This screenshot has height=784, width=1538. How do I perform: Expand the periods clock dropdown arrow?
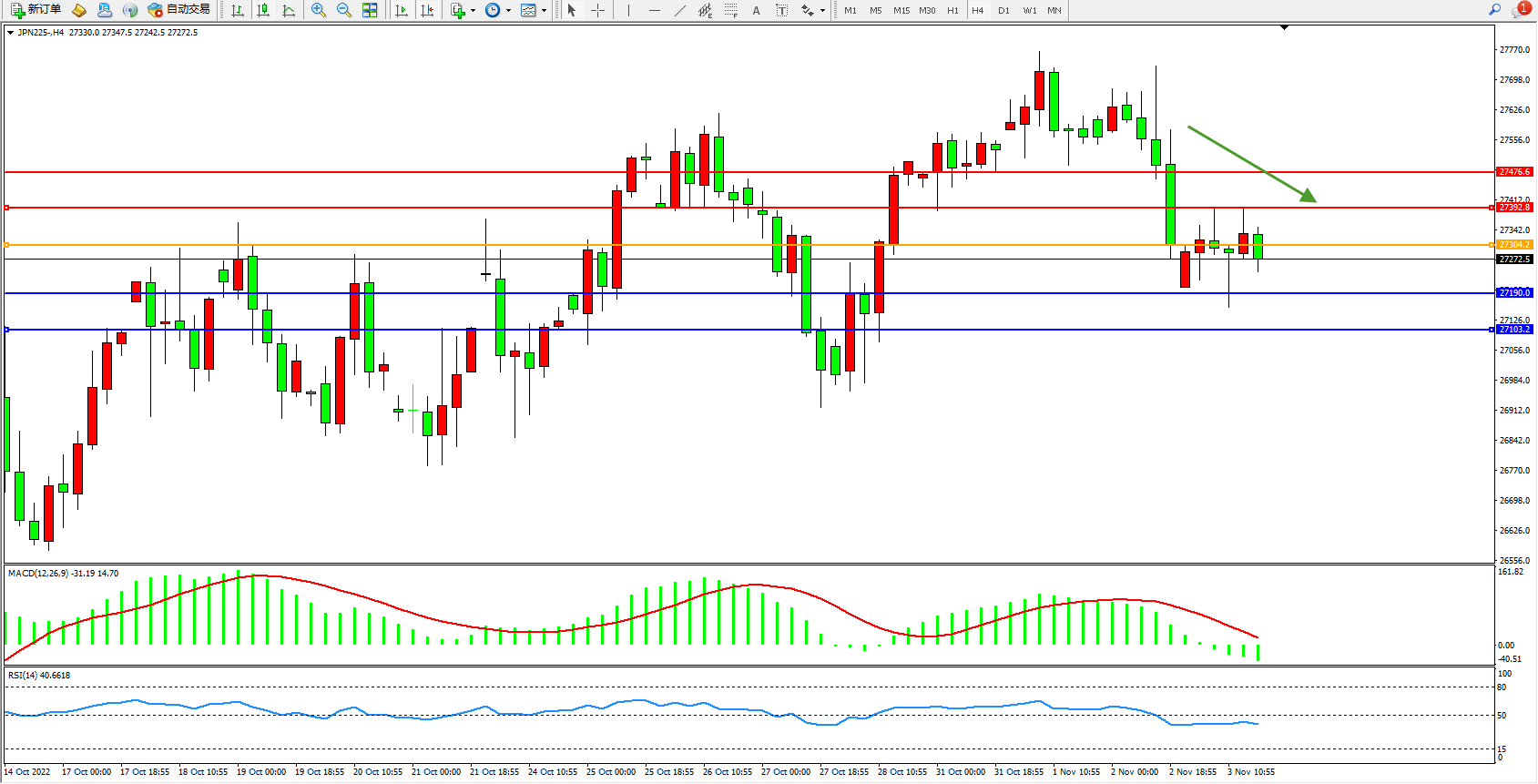coord(508,11)
